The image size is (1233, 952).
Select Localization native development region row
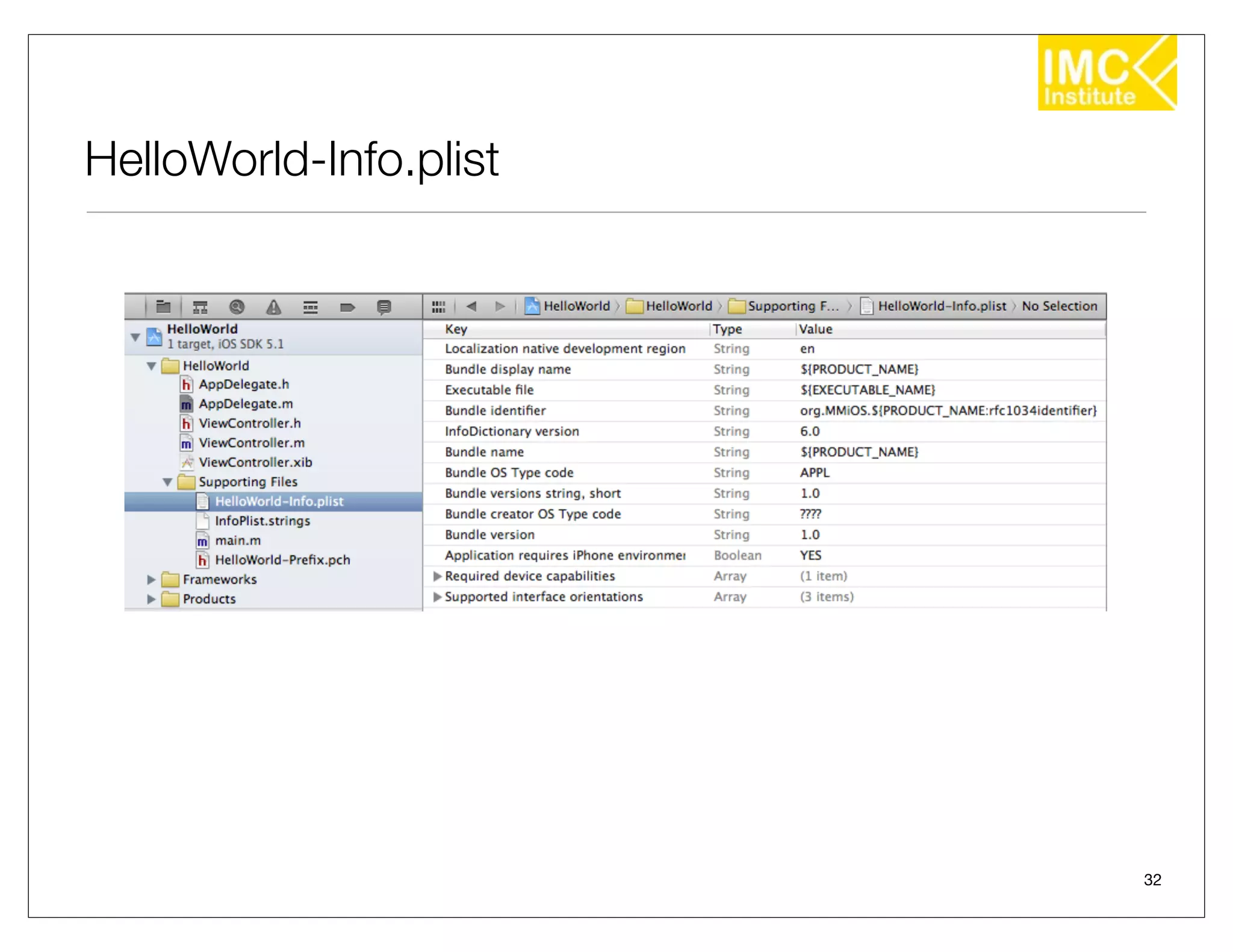click(x=765, y=349)
